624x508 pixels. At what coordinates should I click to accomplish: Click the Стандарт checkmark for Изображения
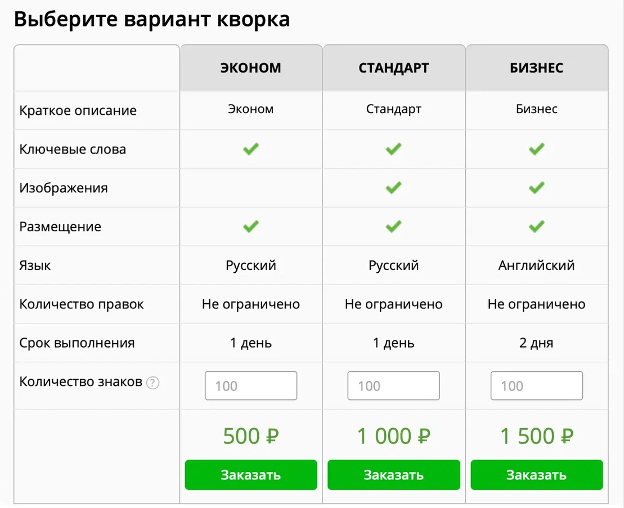tap(394, 187)
